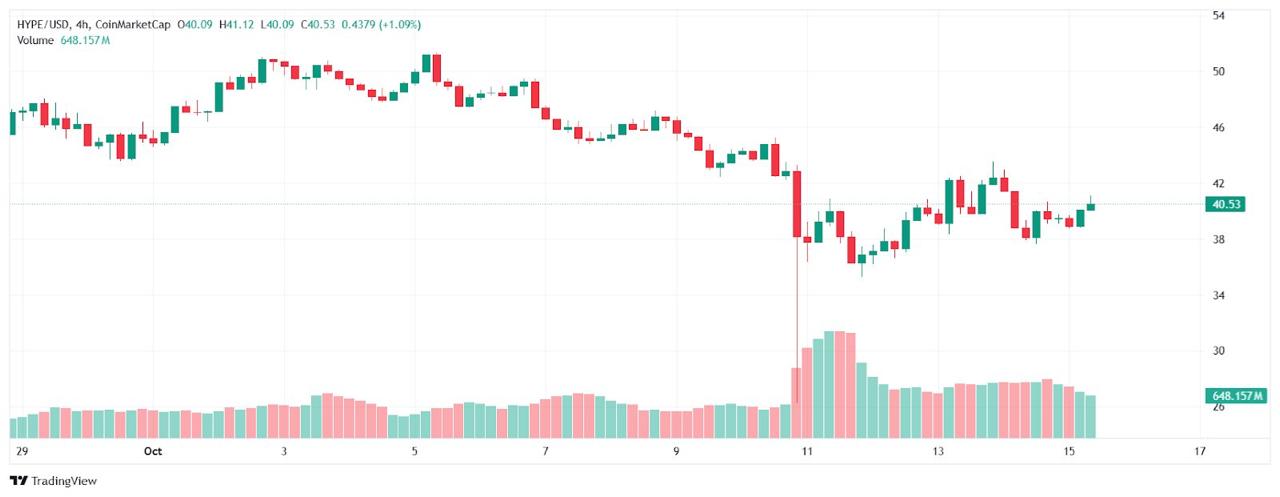Click the Volume indicator label
The height and width of the screenshot is (497, 1280).
coord(36,39)
